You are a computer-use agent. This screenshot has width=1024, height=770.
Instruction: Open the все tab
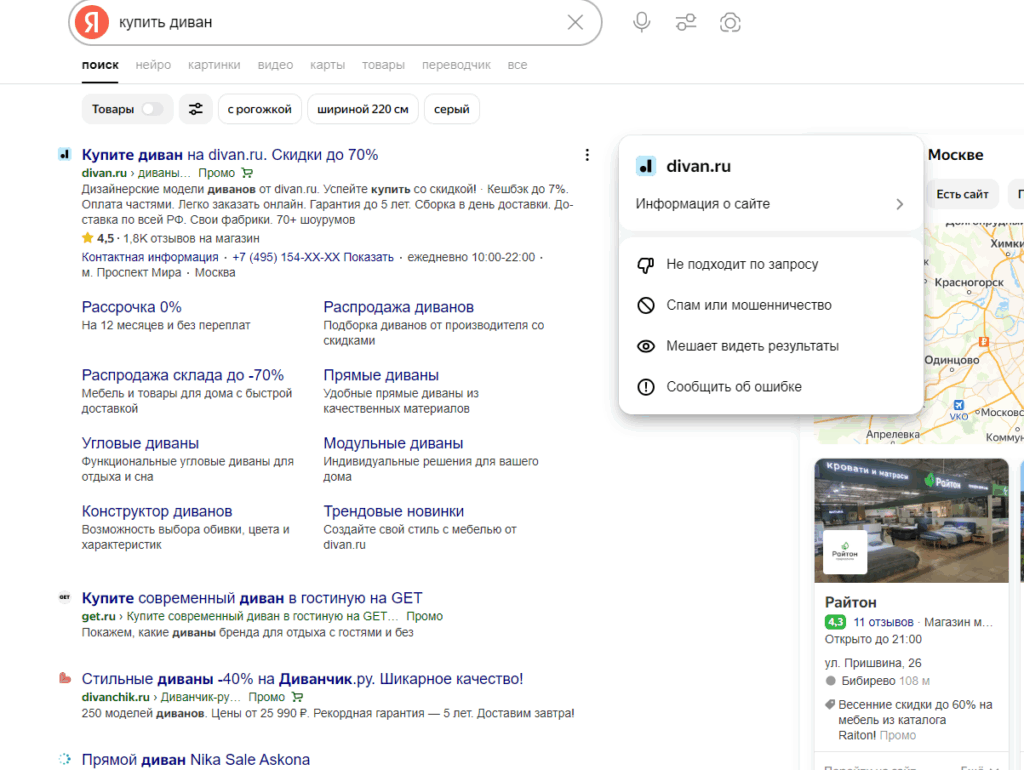[x=517, y=65]
